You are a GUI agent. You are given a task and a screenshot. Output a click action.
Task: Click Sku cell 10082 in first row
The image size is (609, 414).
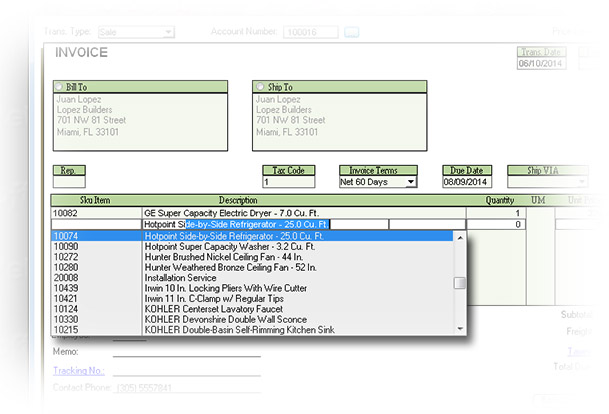(96, 213)
